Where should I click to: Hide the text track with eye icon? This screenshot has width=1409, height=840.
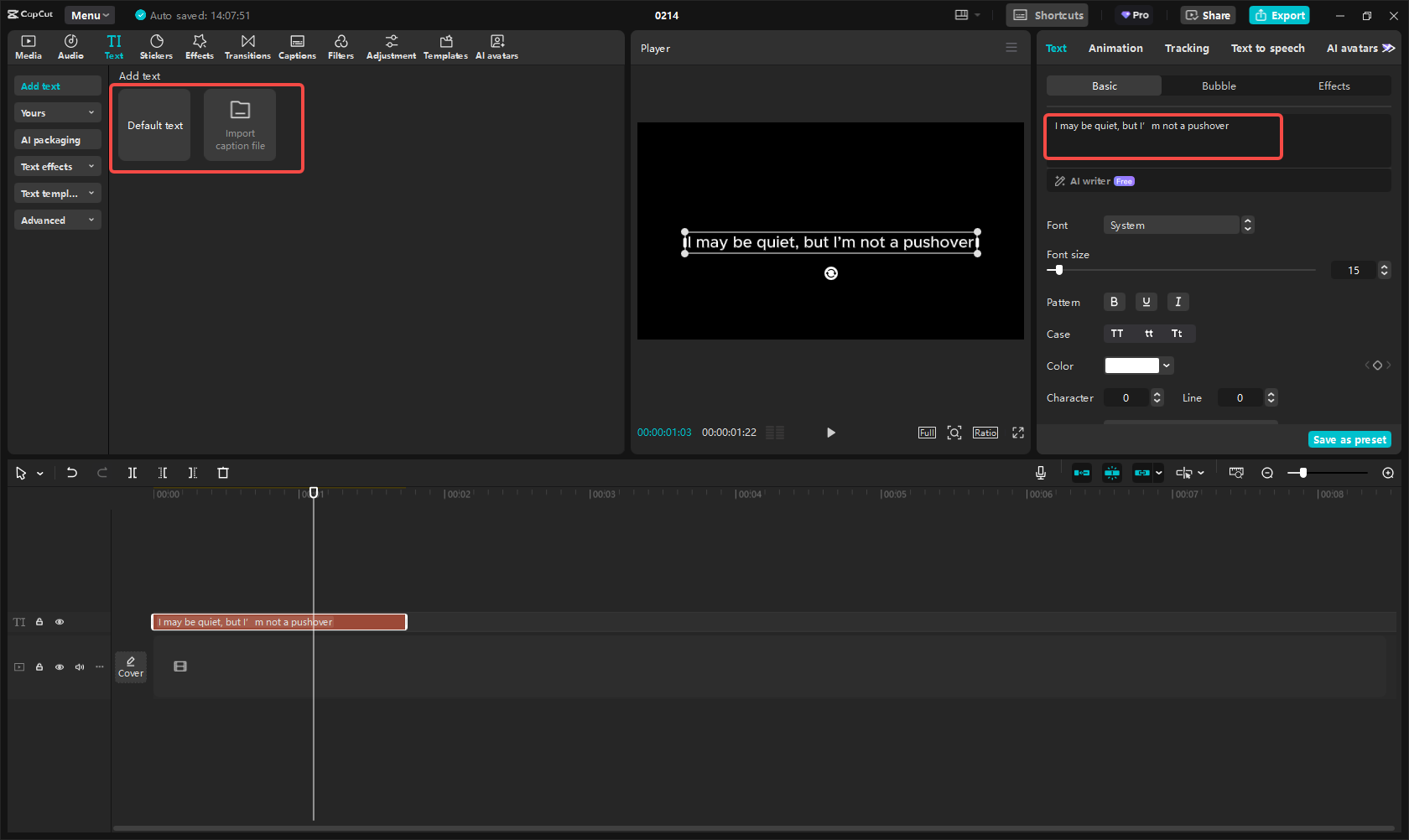pyautogui.click(x=60, y=622)
